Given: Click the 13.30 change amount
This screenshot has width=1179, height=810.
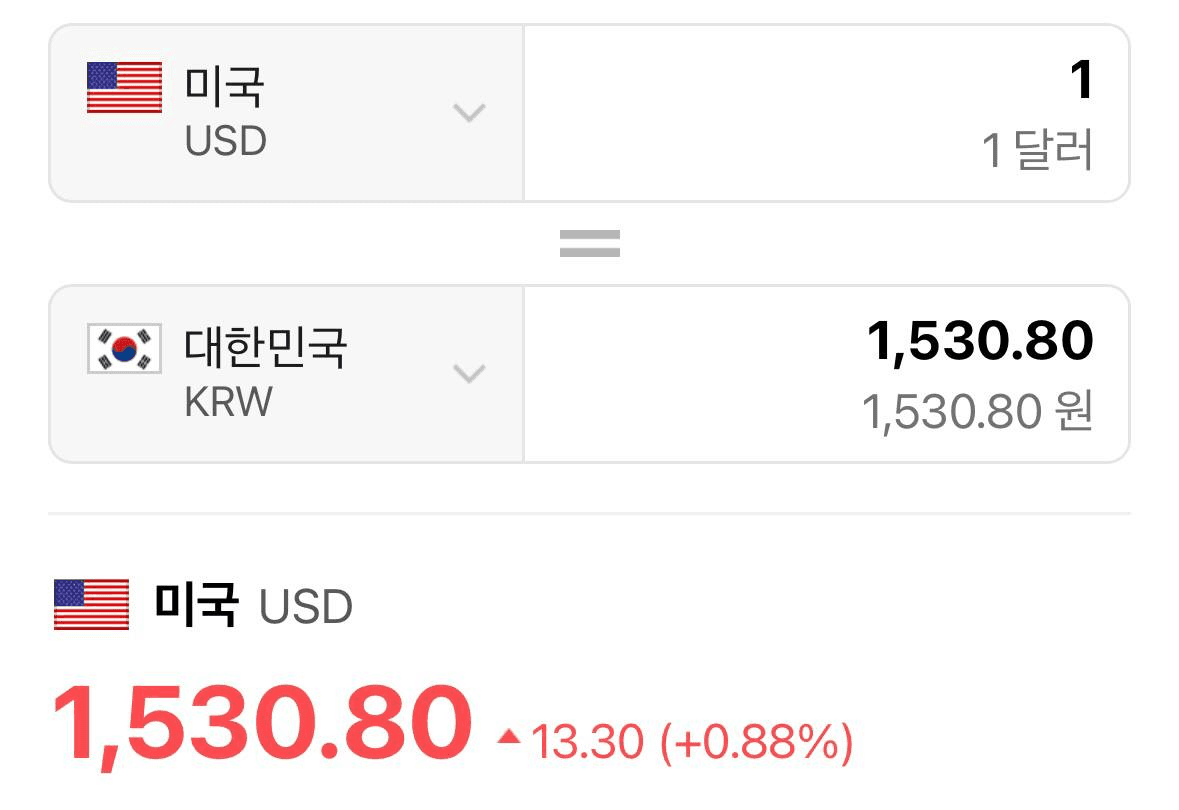Looking at the screenshot, I should 586,742.
